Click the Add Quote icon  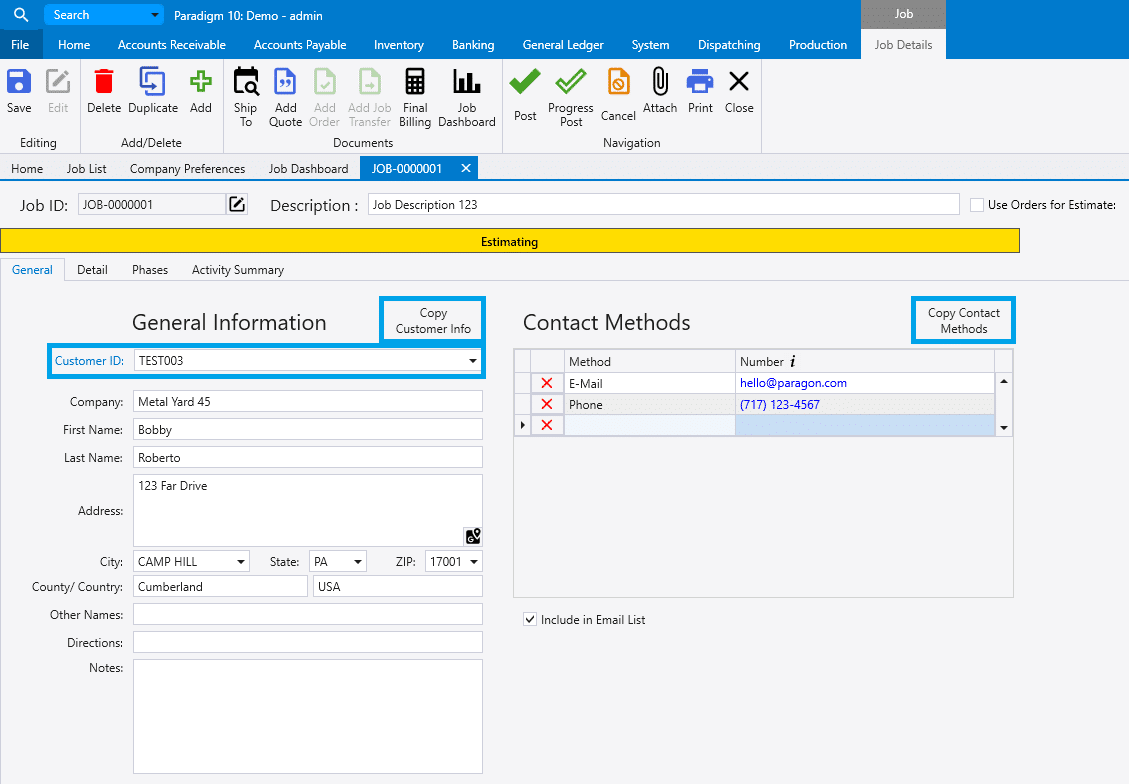(x=285, y=83)
